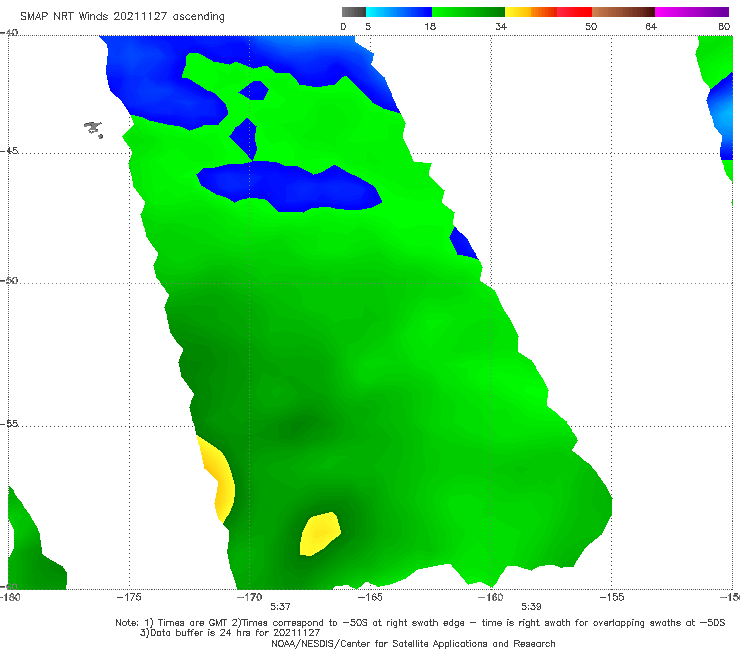740x650 pixels.
Task: Click the NOAA/NESDIS credit line
Action: [413, 643]
